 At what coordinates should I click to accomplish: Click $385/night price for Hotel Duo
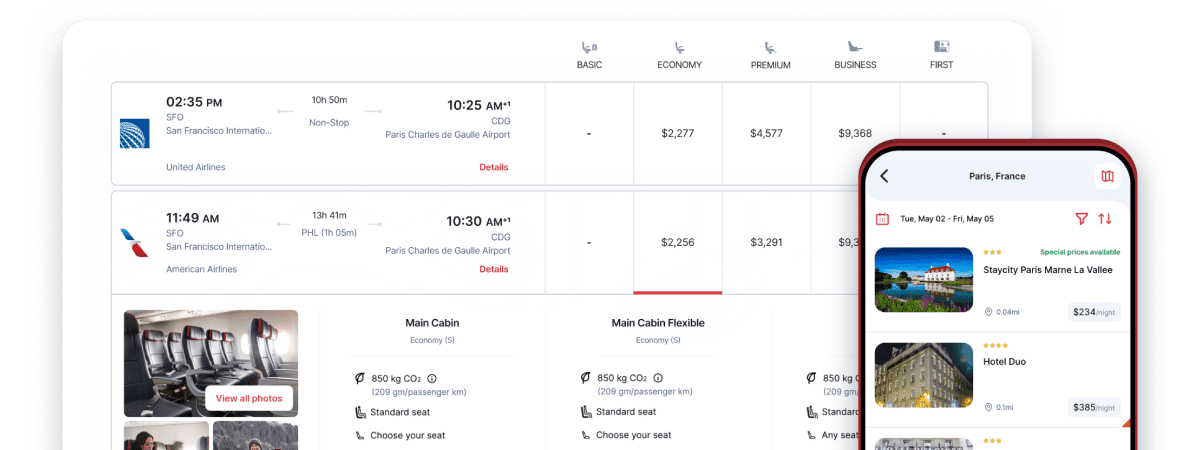pos(1093,407)
